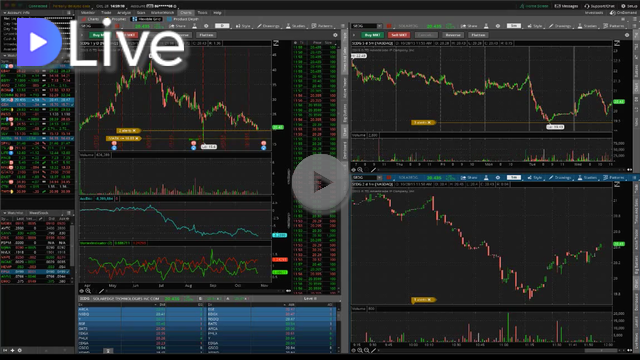Open Support/Chat

(600, 6)
